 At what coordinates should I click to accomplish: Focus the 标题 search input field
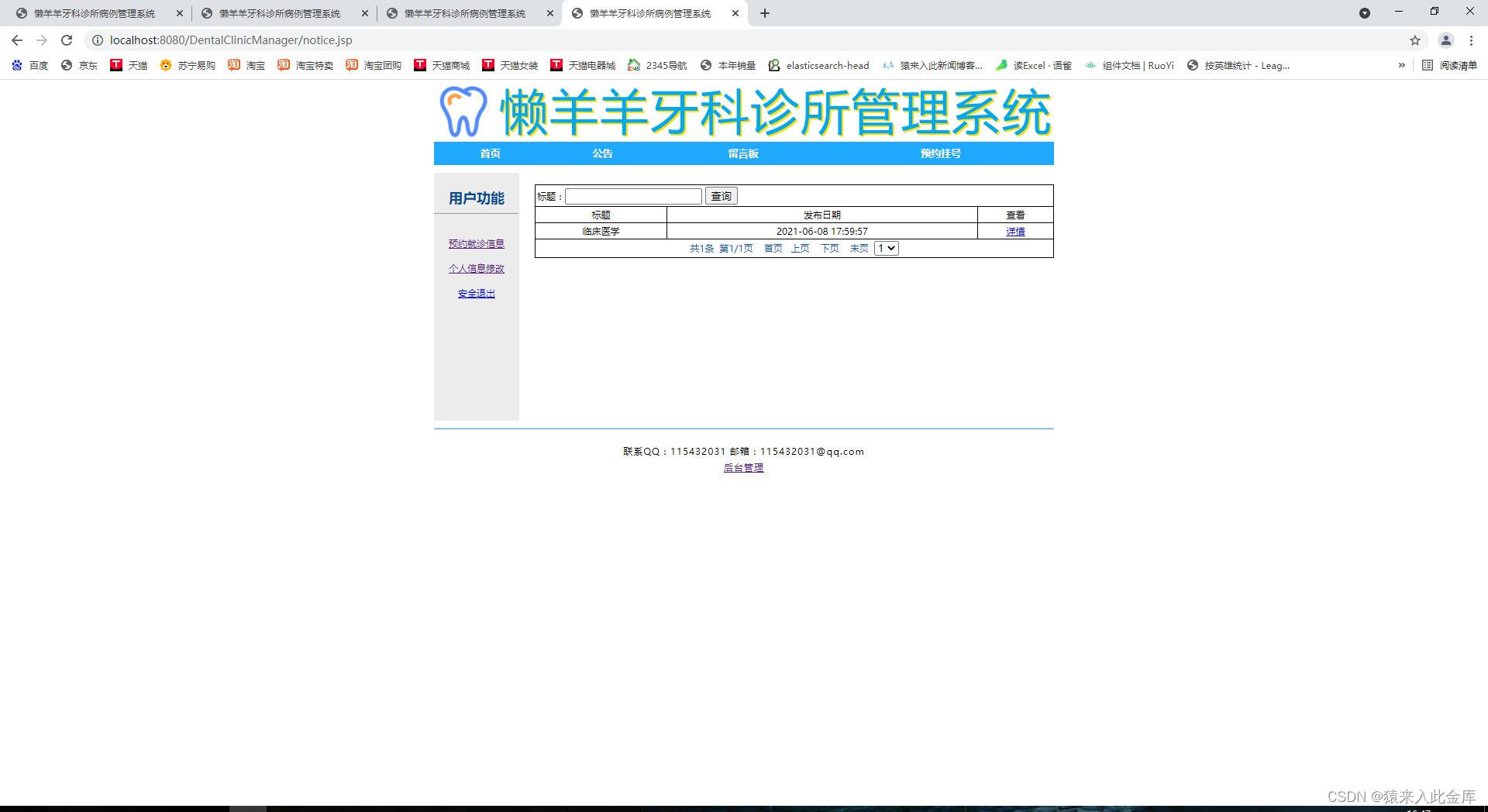click(633, 196)
